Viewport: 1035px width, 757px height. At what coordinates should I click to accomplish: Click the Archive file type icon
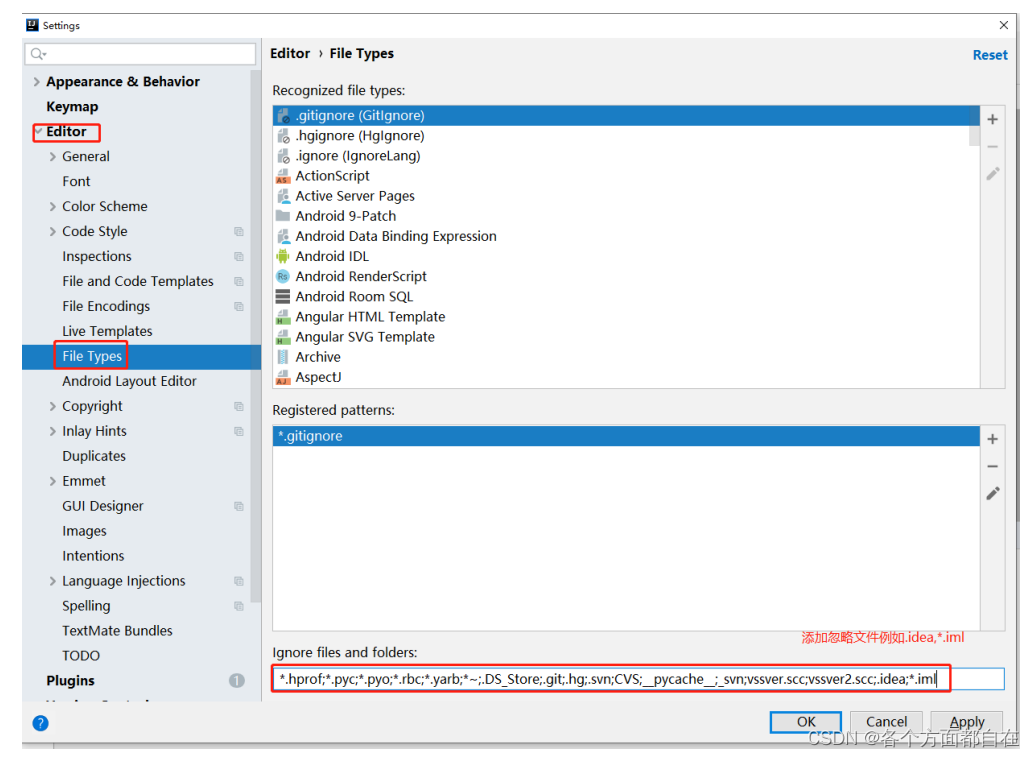(283, 357)
